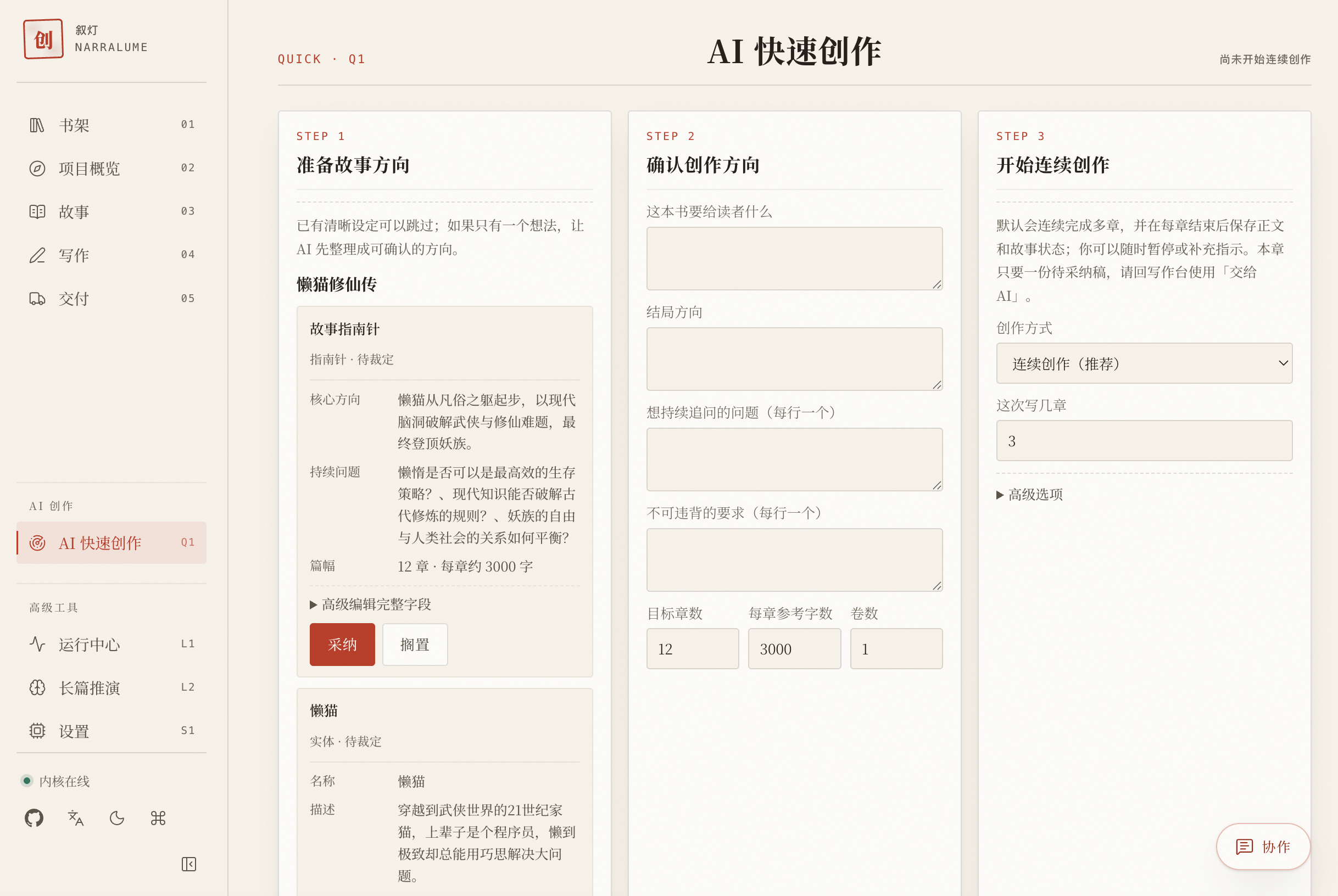
Task: Click 实体 · 待裁定 status label
Action: (x=346, y=742)
